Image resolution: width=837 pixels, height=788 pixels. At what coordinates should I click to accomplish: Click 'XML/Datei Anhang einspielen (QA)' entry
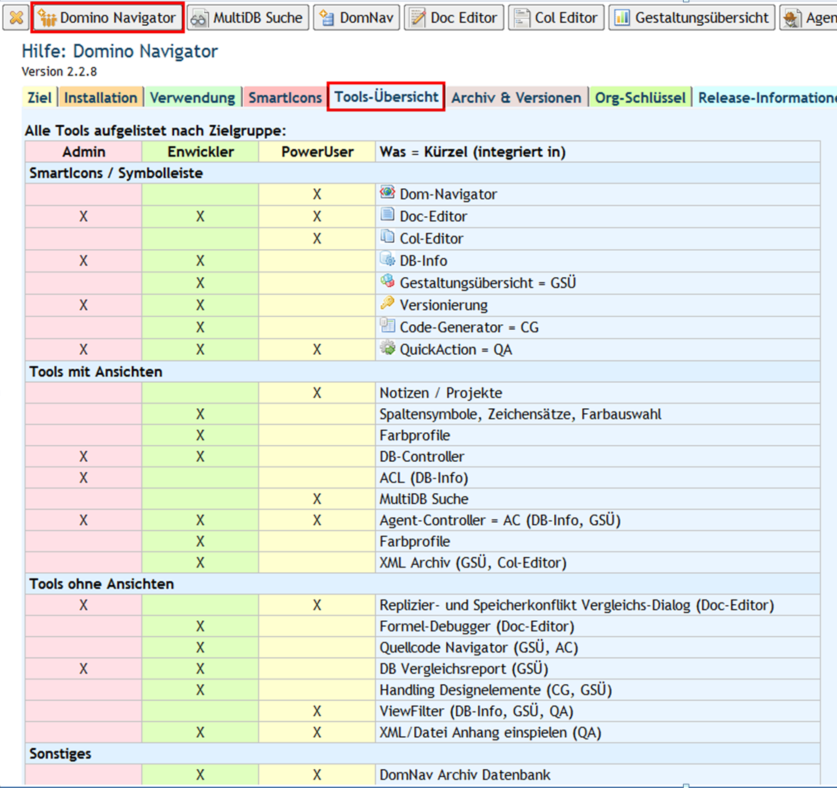point(490,732)
